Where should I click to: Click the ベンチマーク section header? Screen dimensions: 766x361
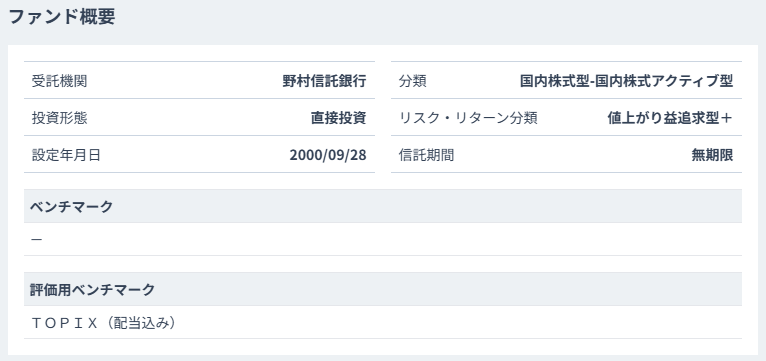coord(383,206)
